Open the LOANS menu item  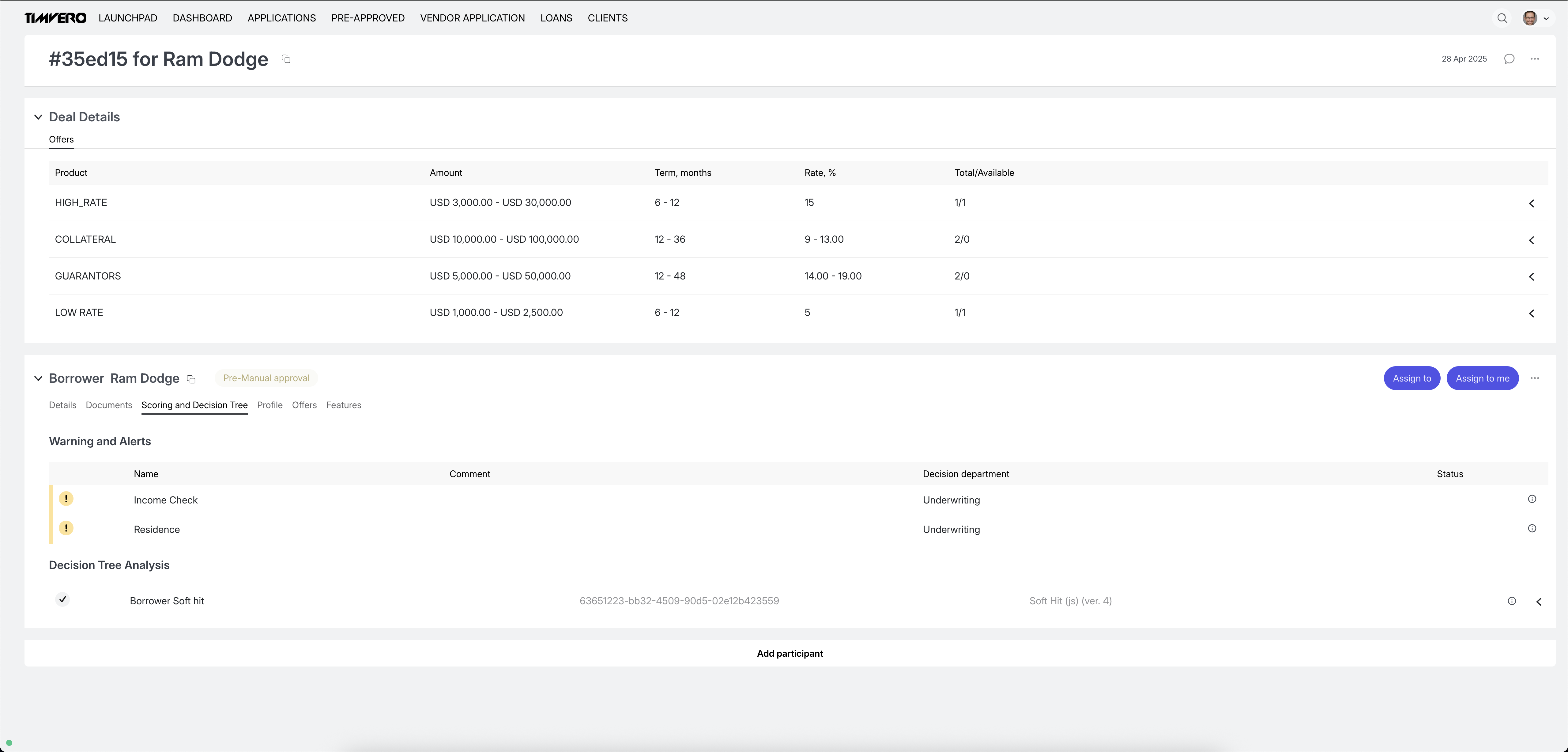point(556,18)
